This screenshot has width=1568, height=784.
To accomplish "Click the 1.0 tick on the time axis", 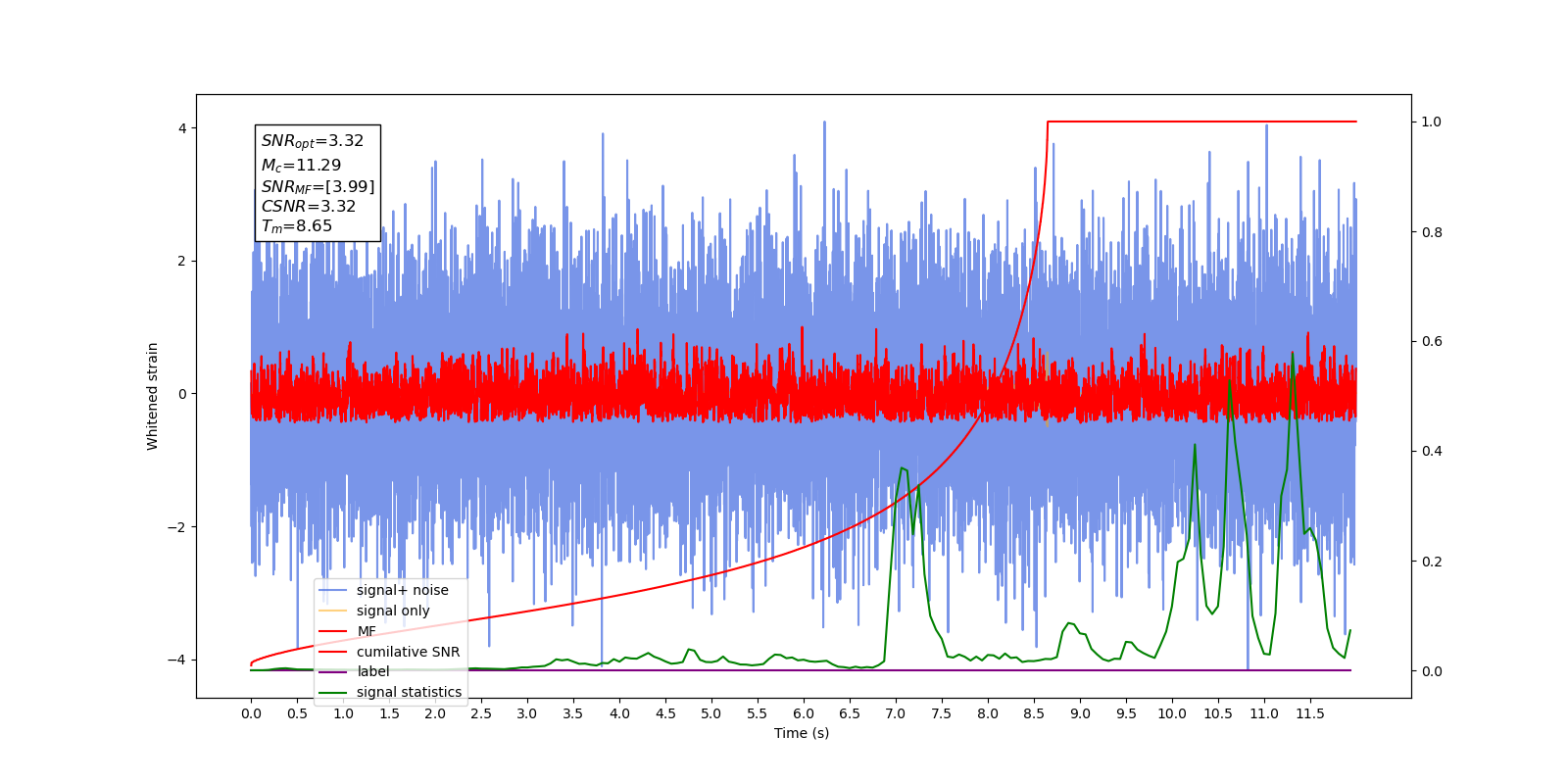I will tap(343, 713).
